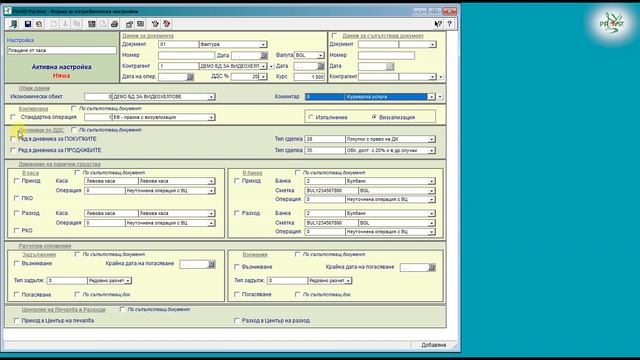Tick Погасяване under Вземания
Viewport: 640px width, 360px height.
point(237,294)
